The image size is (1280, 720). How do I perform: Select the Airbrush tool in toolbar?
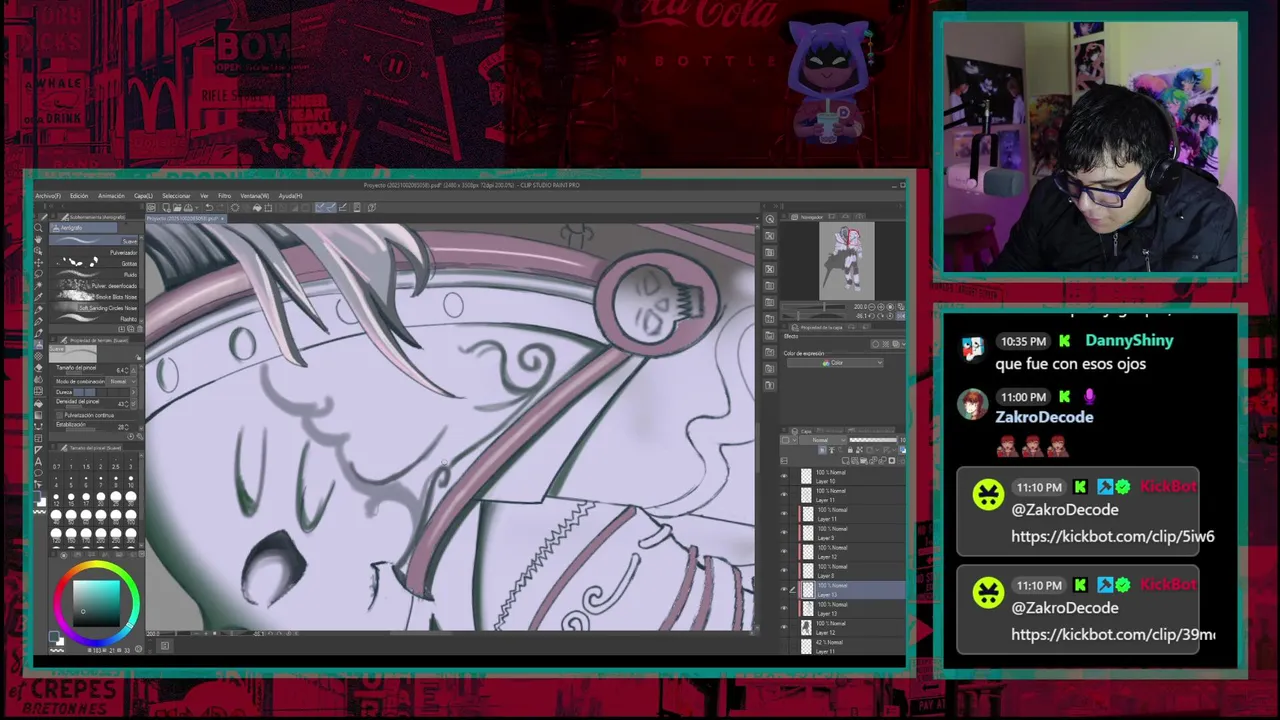38,345
